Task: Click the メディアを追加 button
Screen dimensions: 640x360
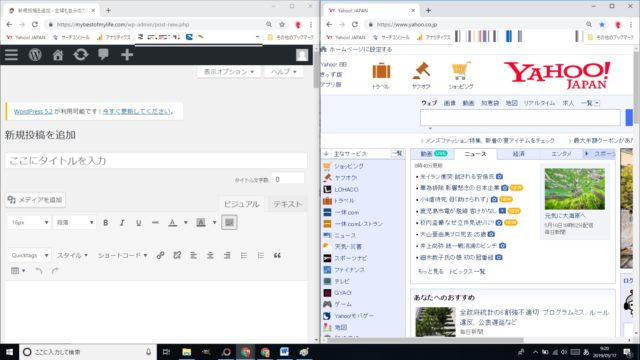Action: (x=36, y=200)
